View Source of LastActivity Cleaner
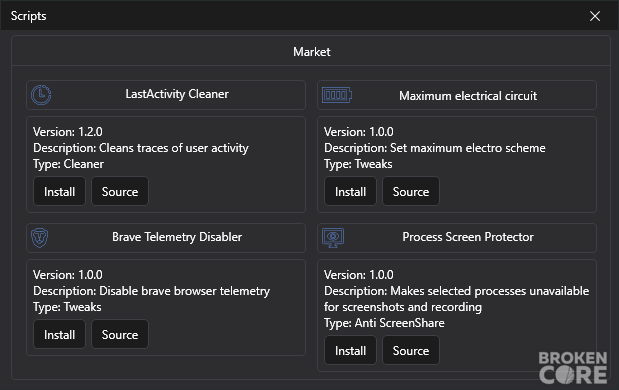This screenshot has width=619, height=390. pos(120,191)
